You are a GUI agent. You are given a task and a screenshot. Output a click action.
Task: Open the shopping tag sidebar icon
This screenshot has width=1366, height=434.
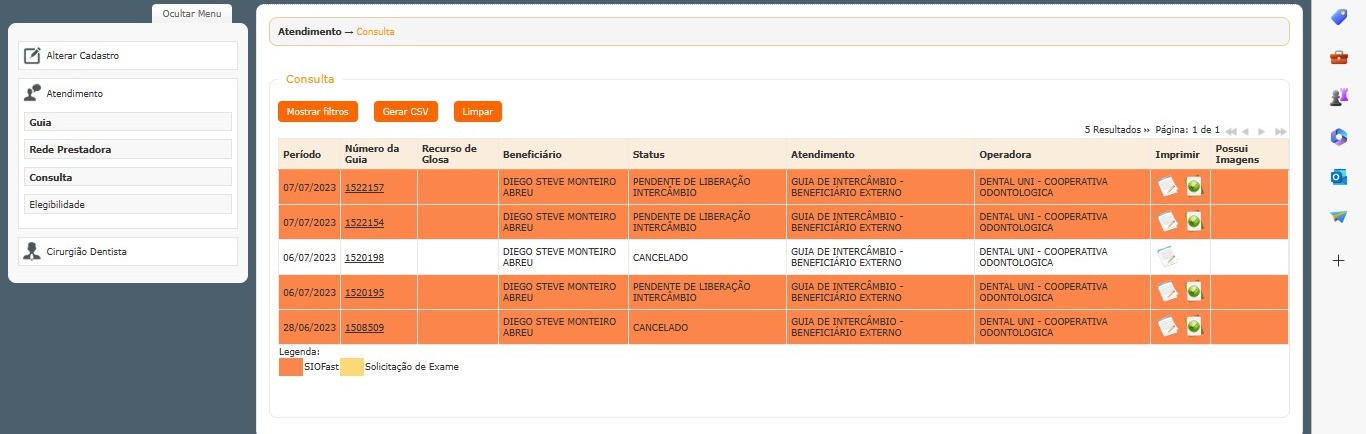tap(1339, 17)
